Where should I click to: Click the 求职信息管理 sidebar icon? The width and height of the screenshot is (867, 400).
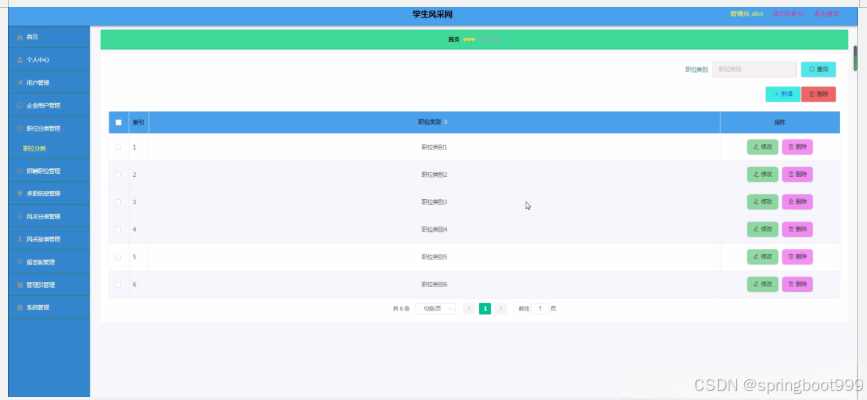(x=20, y=194)
